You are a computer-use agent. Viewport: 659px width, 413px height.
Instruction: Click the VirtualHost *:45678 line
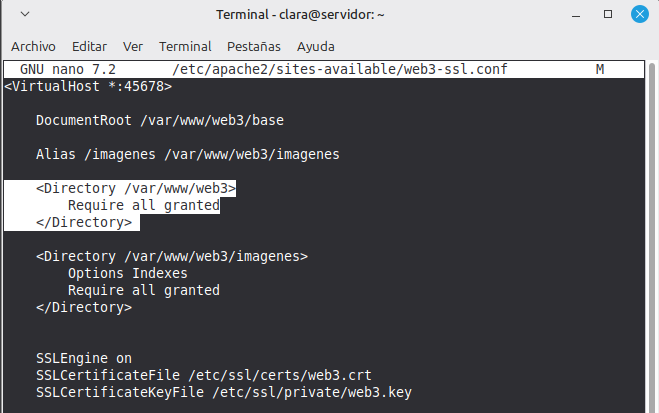tap(89, 86)
